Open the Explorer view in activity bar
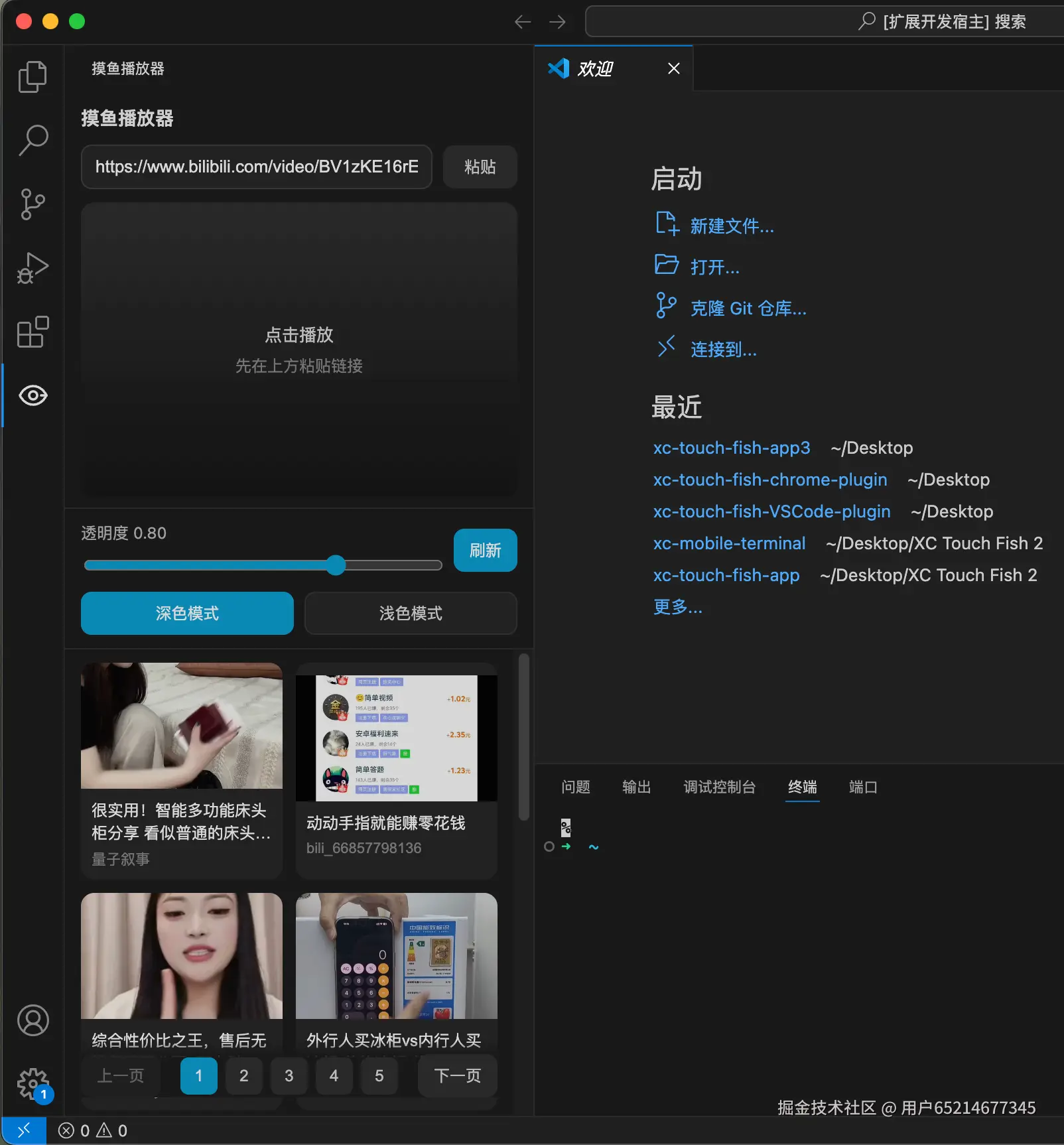The width and height of the screenshot is (1064, 1145). click(x=33, y=77)
